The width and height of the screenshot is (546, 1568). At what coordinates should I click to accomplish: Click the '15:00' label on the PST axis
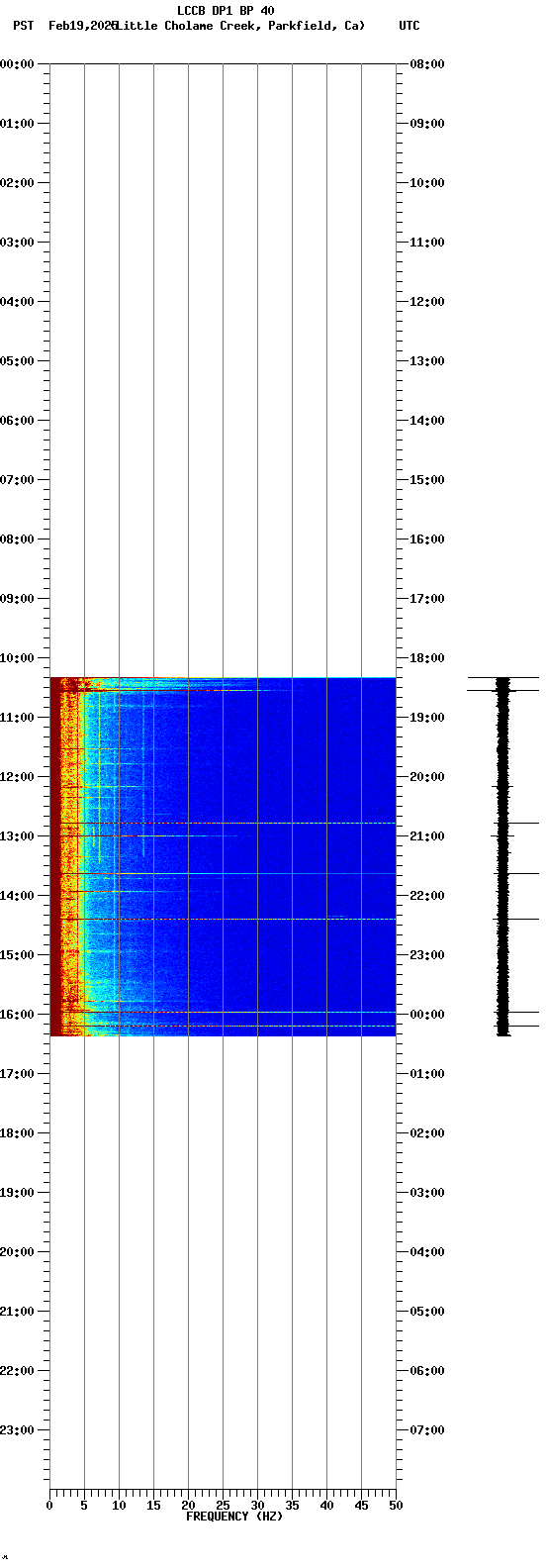[x=18, y=955]
